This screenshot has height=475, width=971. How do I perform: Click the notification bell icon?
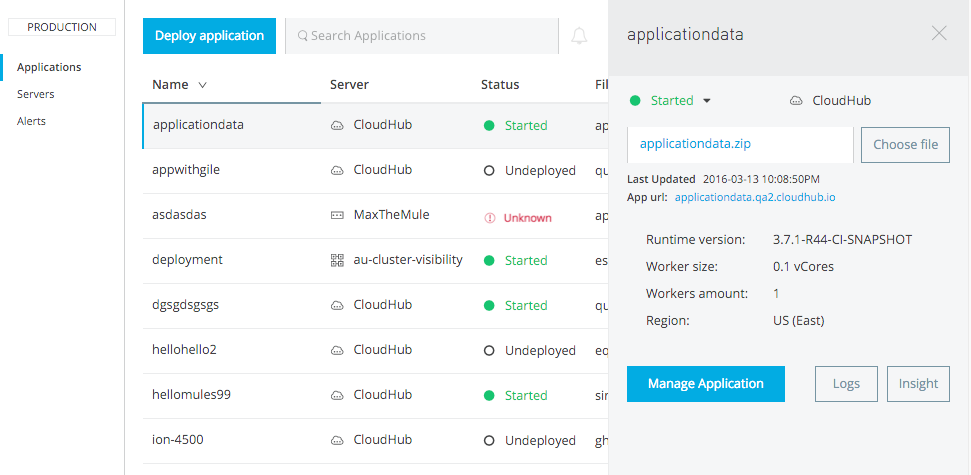579,36
